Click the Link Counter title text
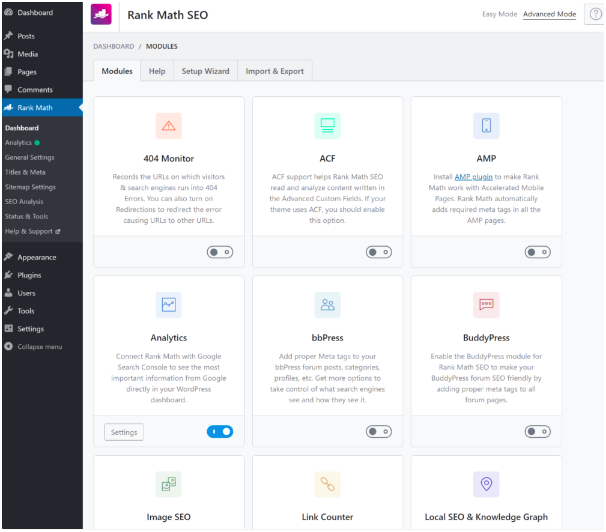Screen dimensions: 606x532 tap(327, 517)
